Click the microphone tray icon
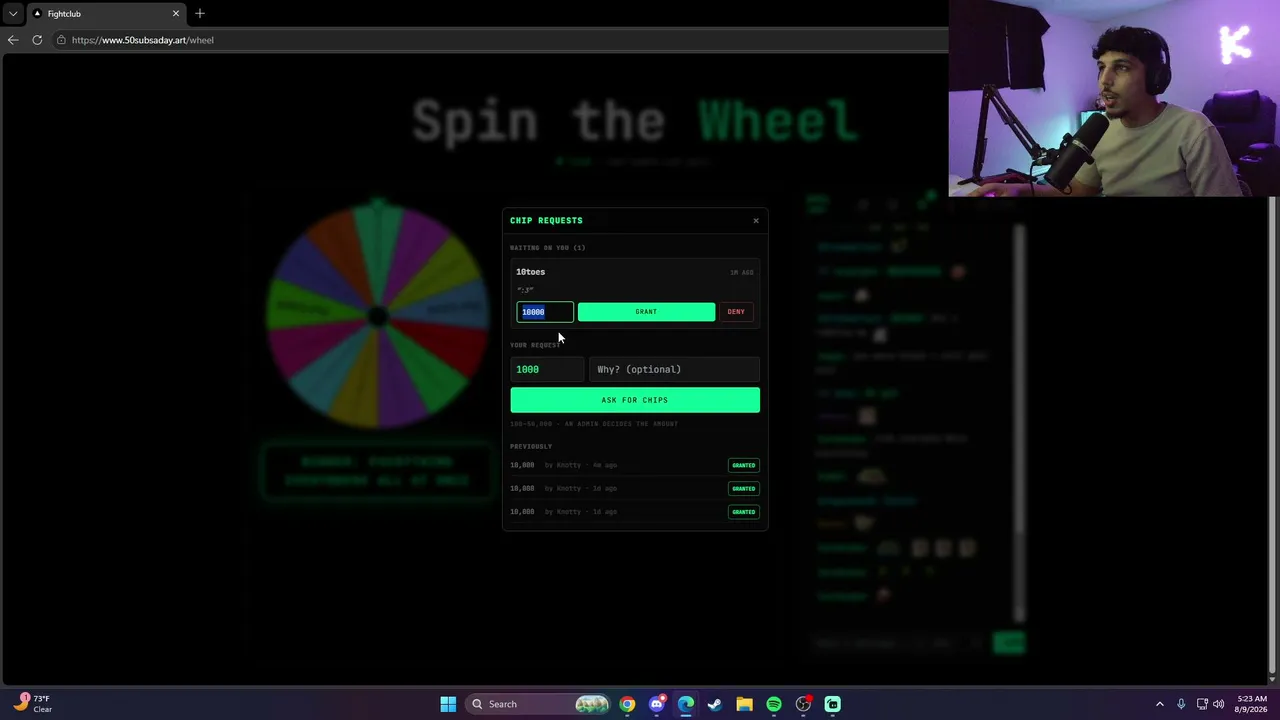 click(1181, 704)
